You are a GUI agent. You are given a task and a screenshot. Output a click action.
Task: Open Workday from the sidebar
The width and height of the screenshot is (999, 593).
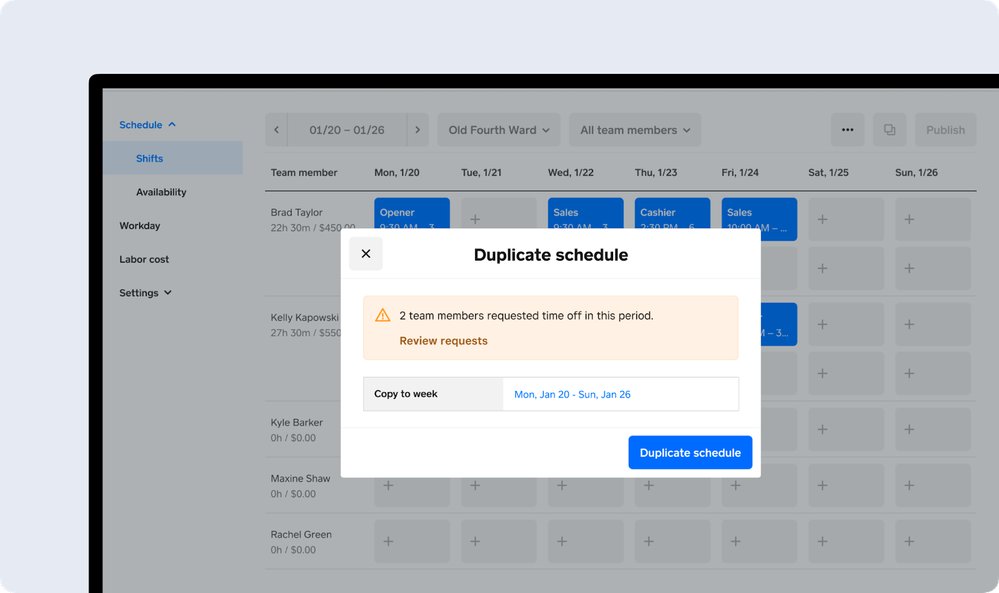[x=140, y=226]
